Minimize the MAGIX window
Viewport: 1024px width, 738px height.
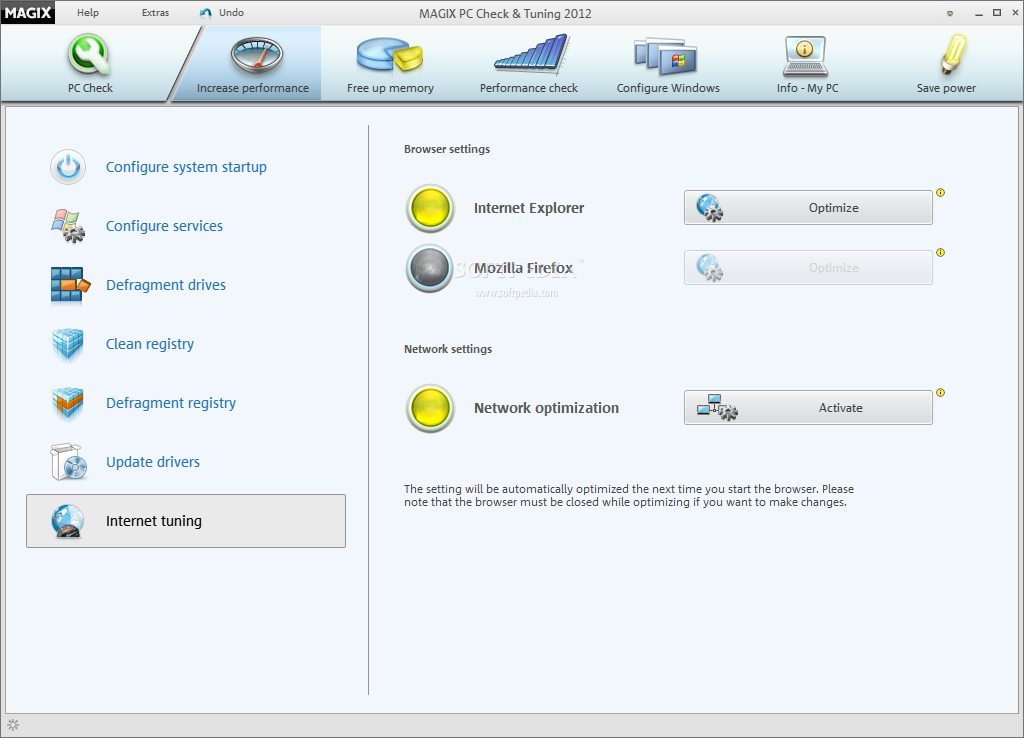click(979, 13)
